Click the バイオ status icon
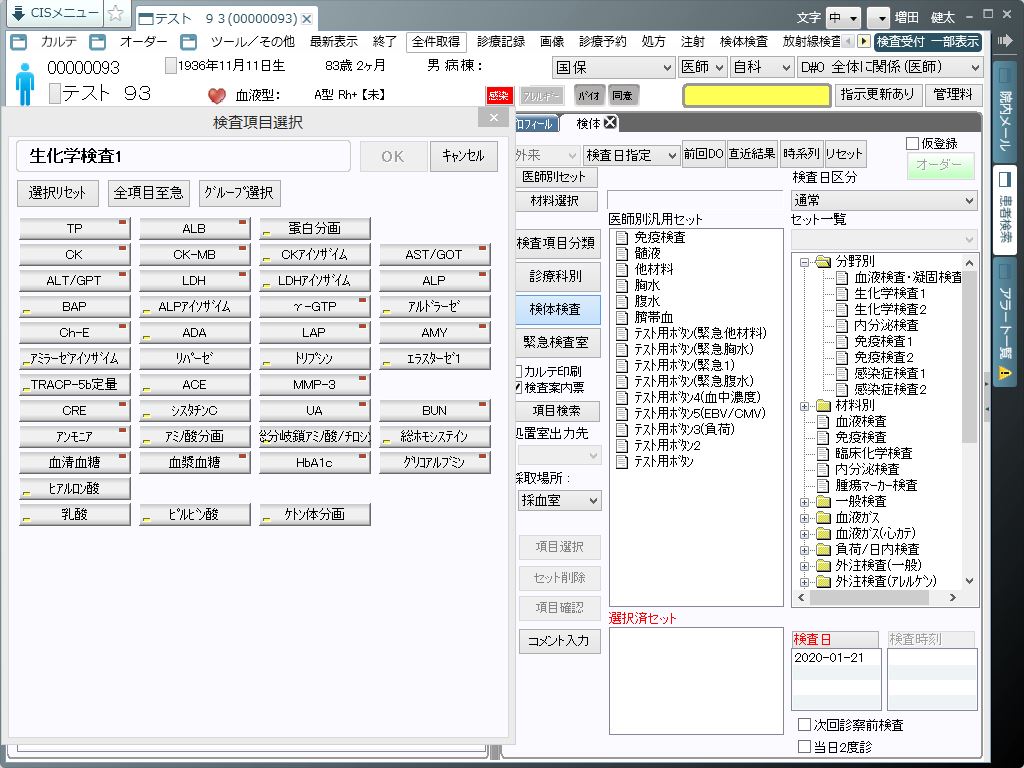This screenshot has width=1024, height=768. click(589, 96)
